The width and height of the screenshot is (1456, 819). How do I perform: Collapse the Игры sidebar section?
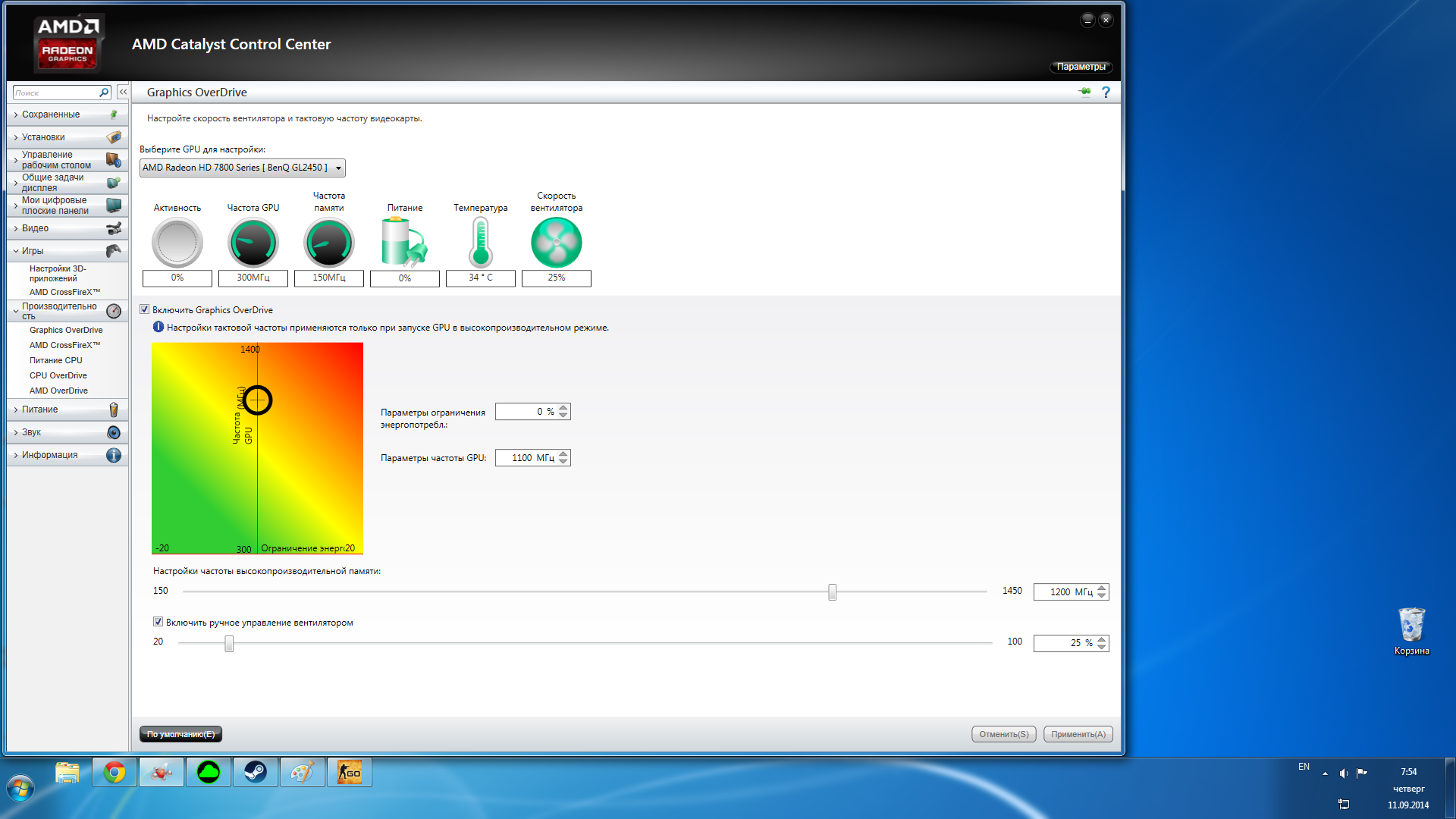33,251
